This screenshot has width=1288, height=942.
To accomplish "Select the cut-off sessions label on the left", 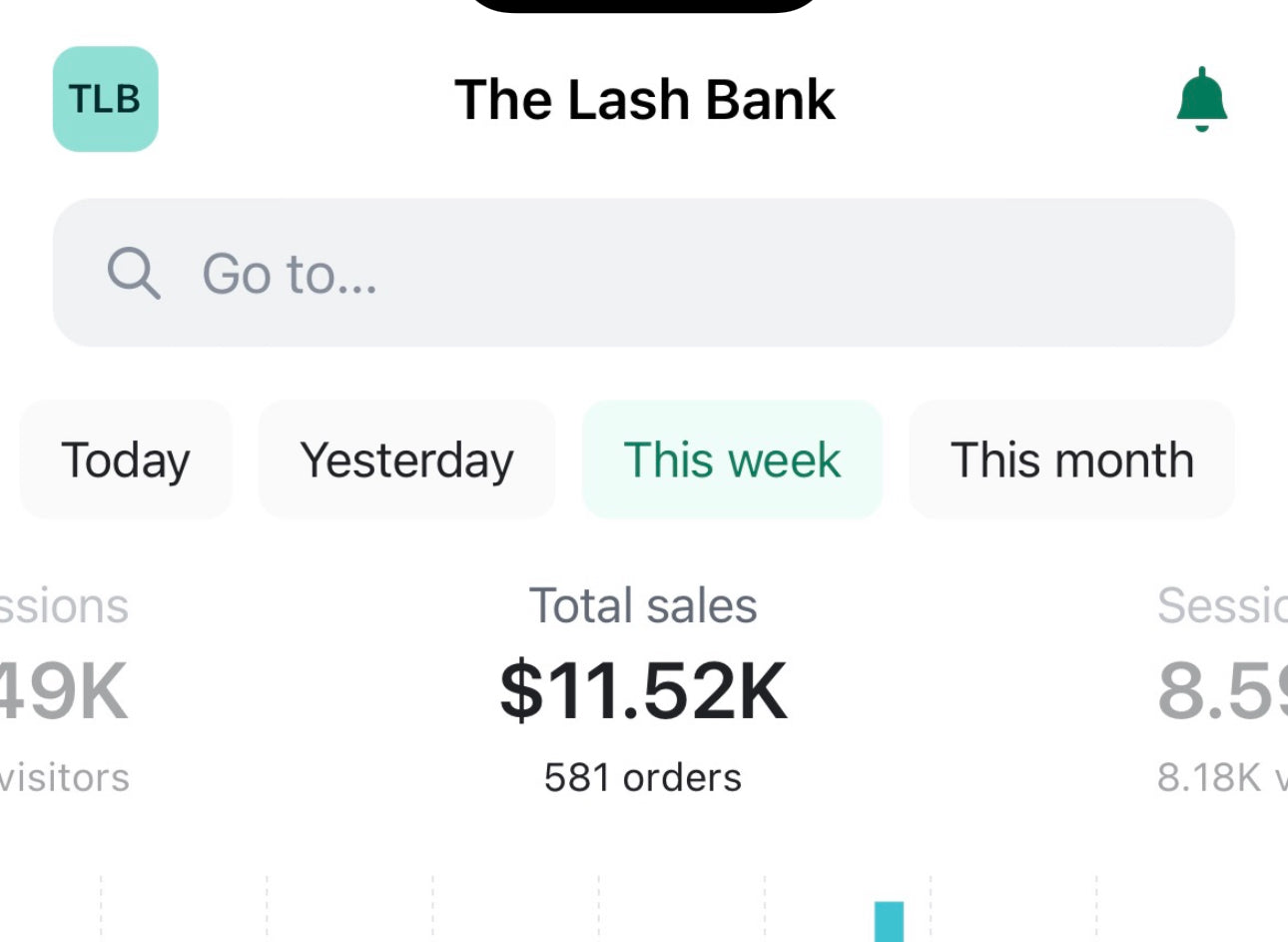I will (x=64, y=605).
